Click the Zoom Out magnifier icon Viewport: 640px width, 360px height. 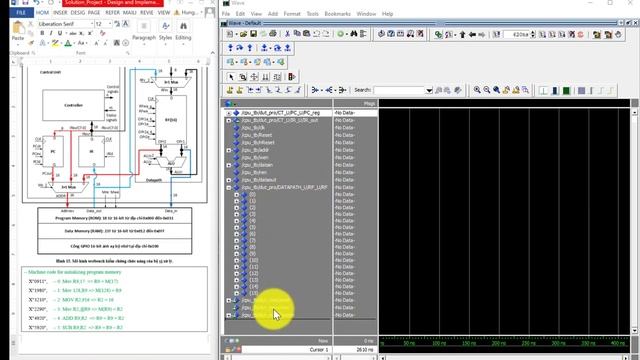pos(487,90)
